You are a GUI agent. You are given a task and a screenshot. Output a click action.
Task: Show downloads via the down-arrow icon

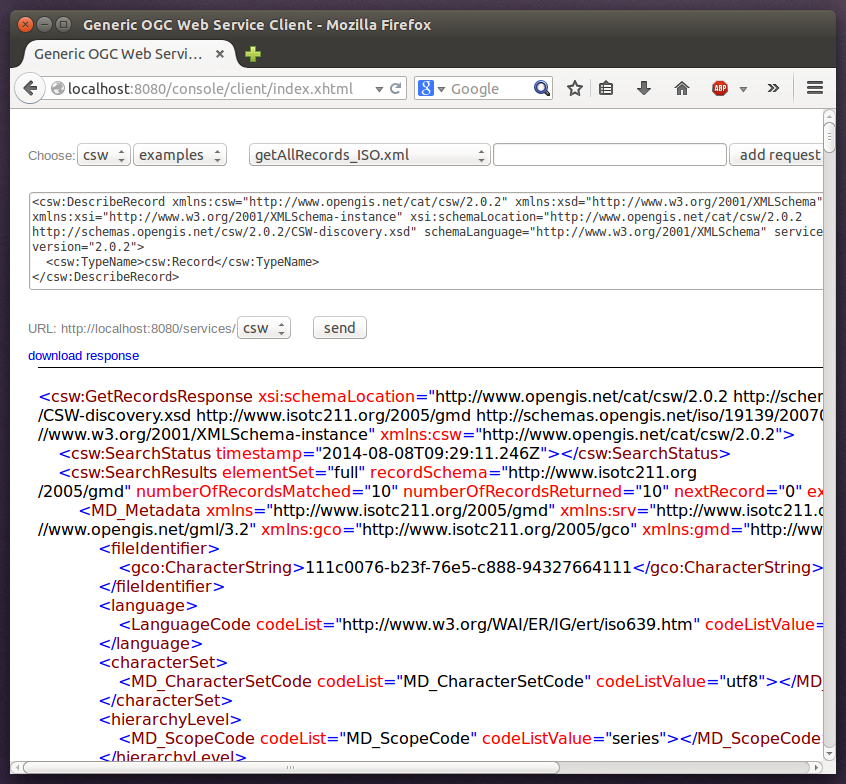[x=642, y=88]
